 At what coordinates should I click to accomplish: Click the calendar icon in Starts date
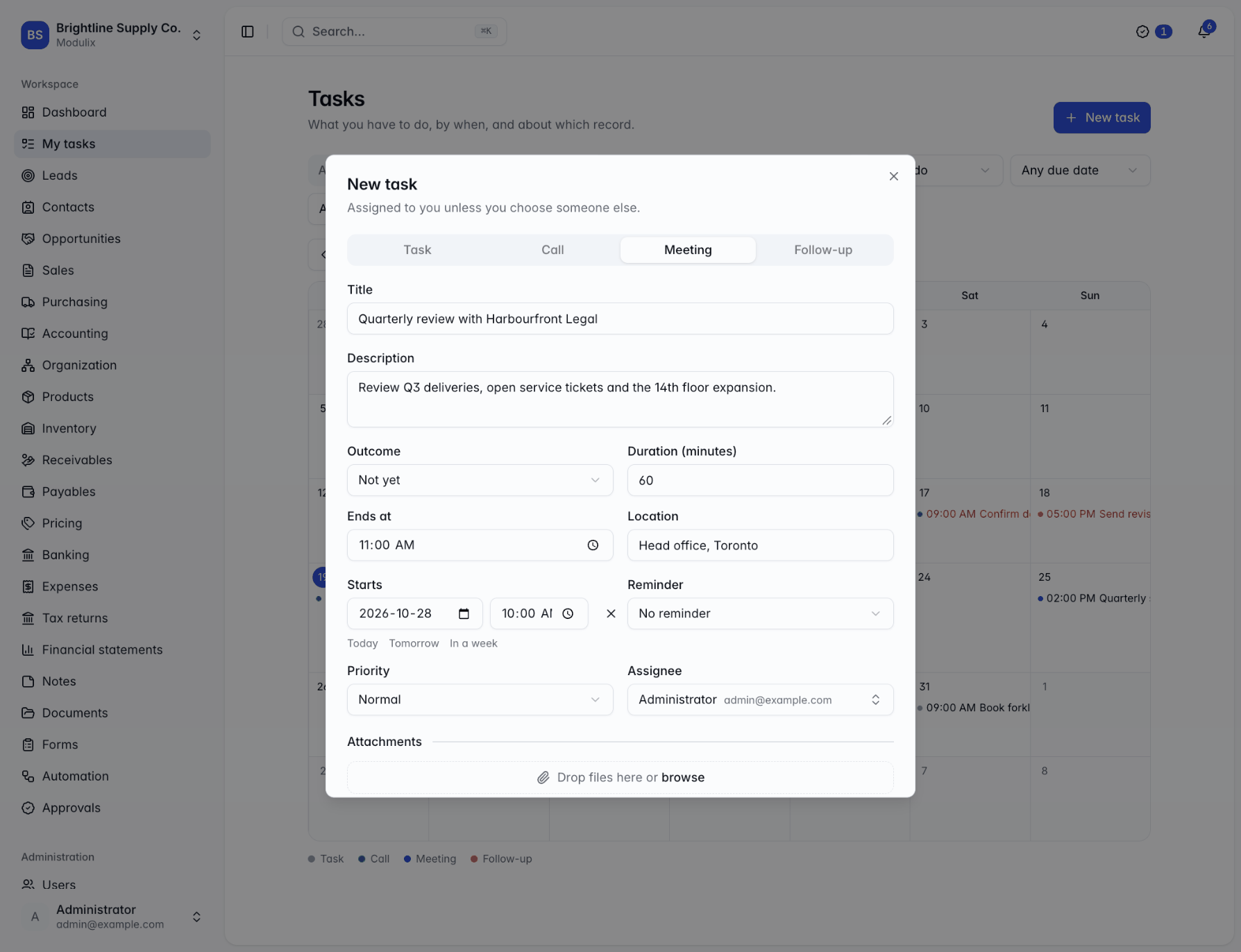tap(464, 613)
